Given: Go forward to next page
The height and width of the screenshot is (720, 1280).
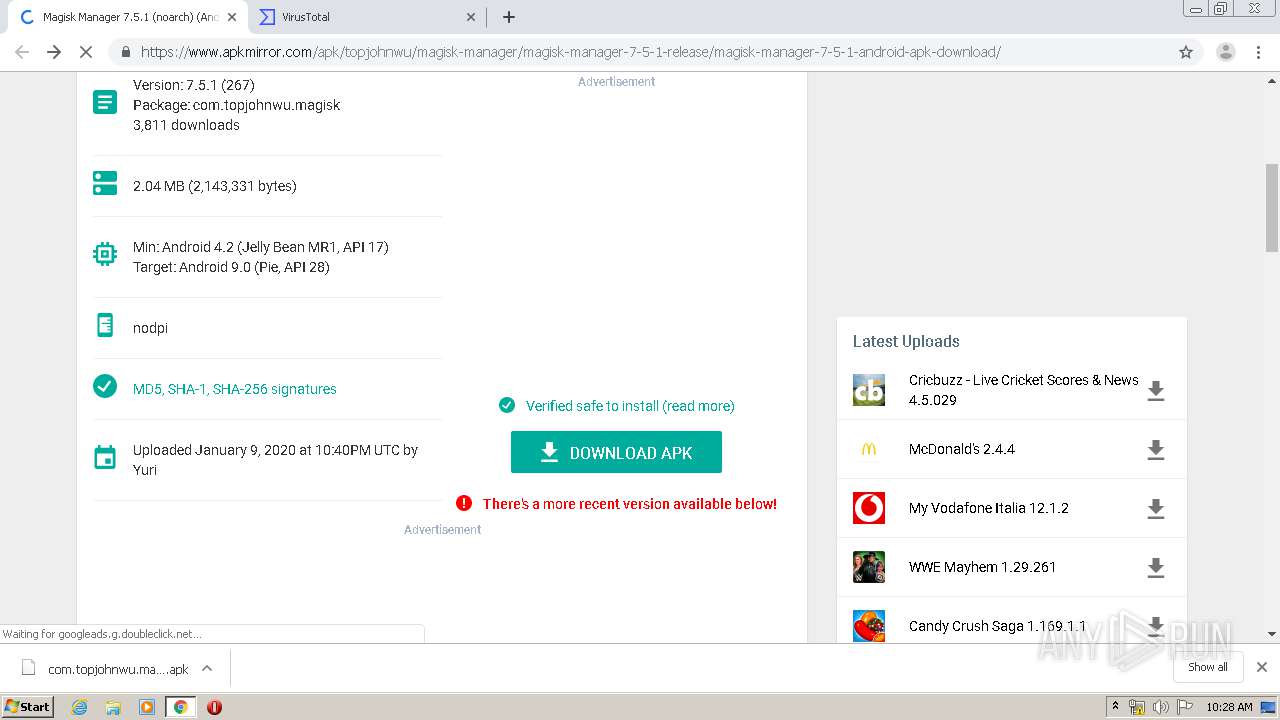Looking at the screenshot, I should (x=54, y=52).
